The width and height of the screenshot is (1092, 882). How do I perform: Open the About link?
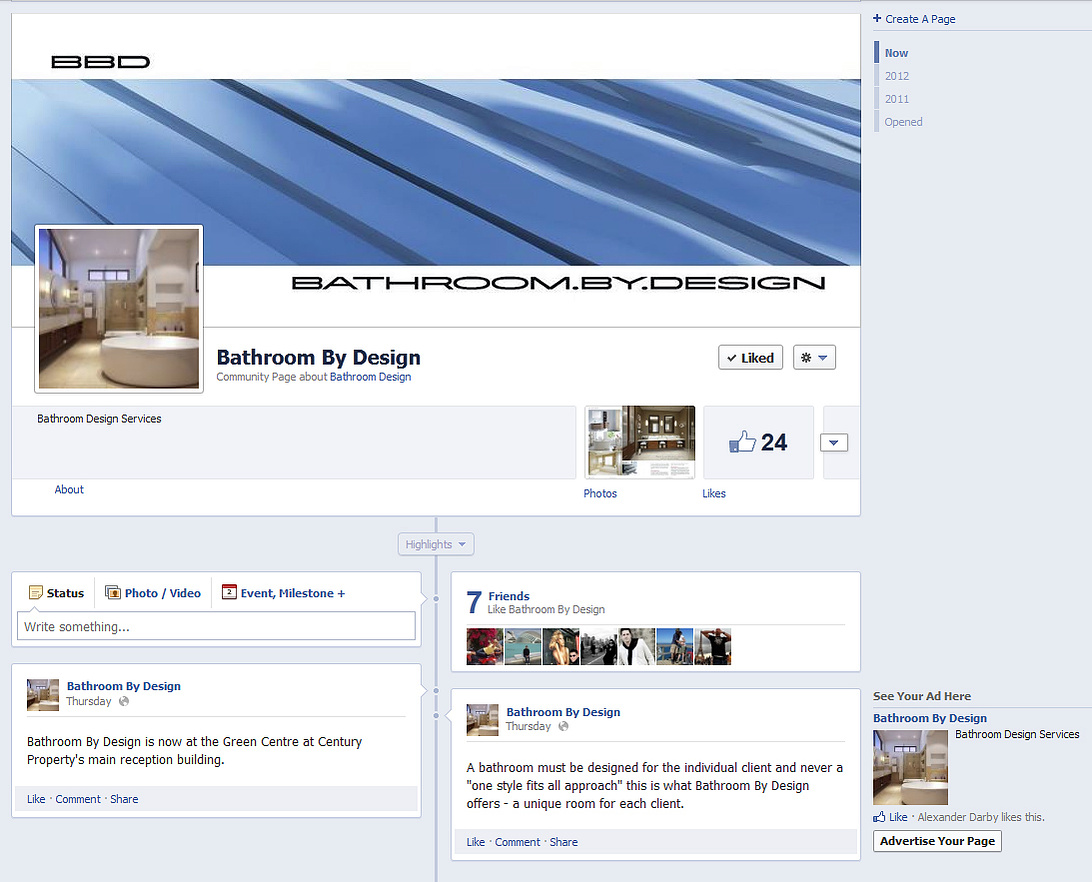69,490
